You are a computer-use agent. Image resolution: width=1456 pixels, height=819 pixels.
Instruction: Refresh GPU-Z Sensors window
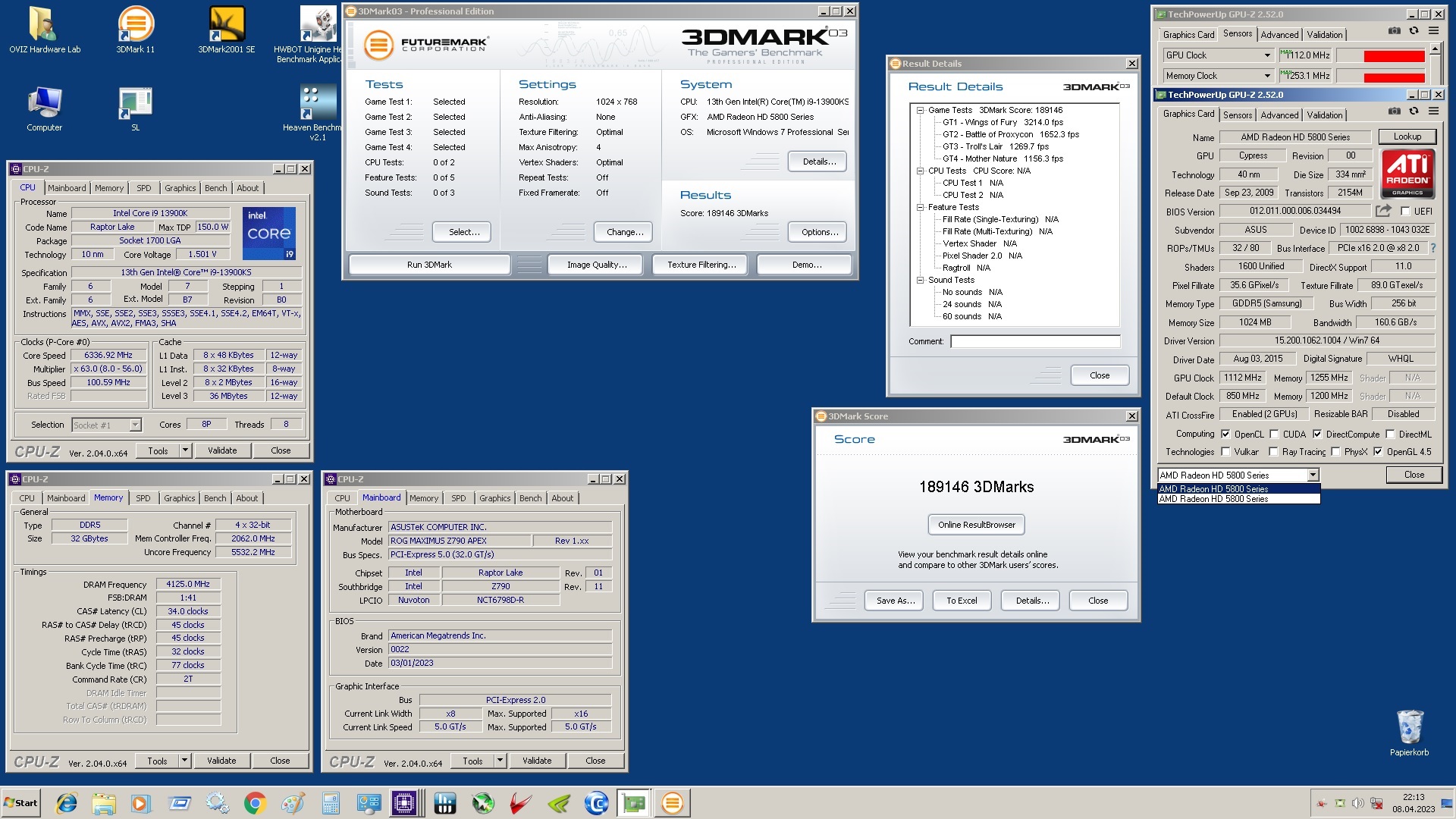(1414, 31)
